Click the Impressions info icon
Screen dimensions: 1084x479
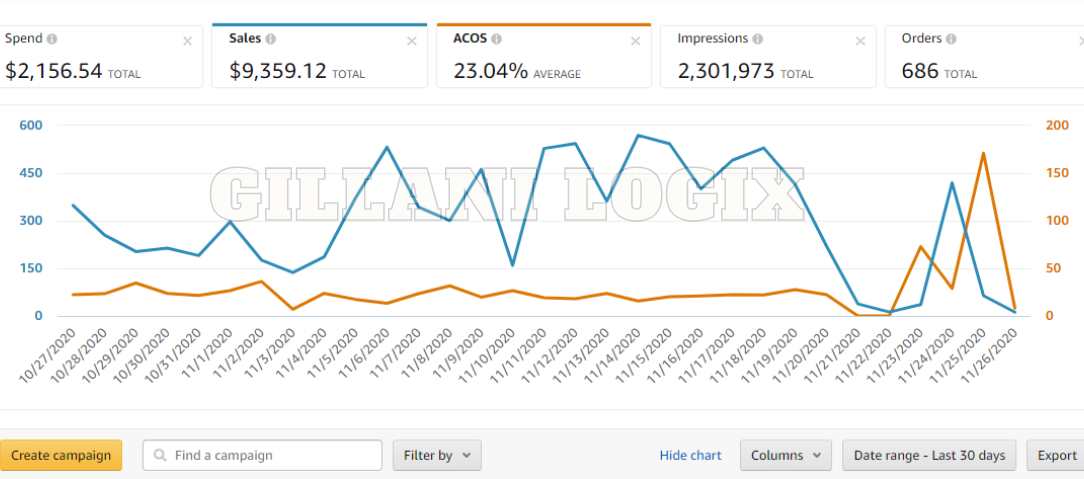(x=757, y=39)
